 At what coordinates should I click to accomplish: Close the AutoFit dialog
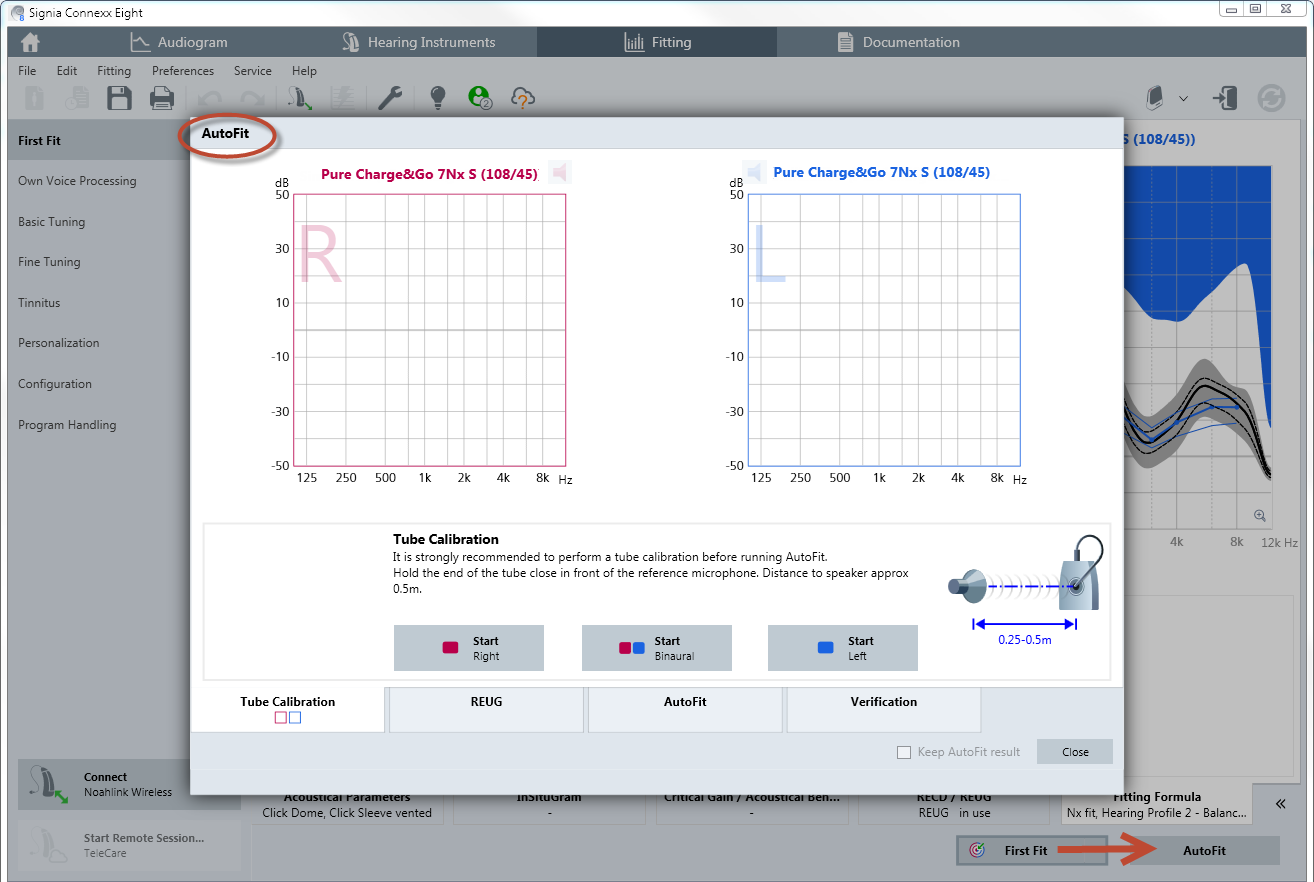[1075, 752]
